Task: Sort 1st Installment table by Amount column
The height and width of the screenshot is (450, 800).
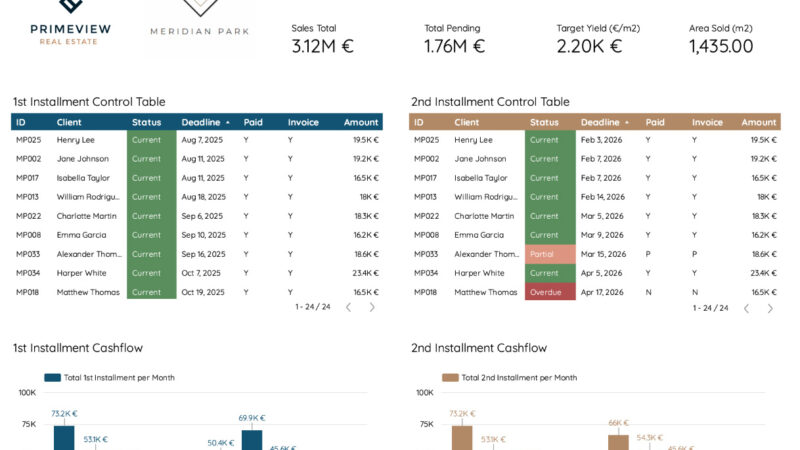Action: [361, 122]
